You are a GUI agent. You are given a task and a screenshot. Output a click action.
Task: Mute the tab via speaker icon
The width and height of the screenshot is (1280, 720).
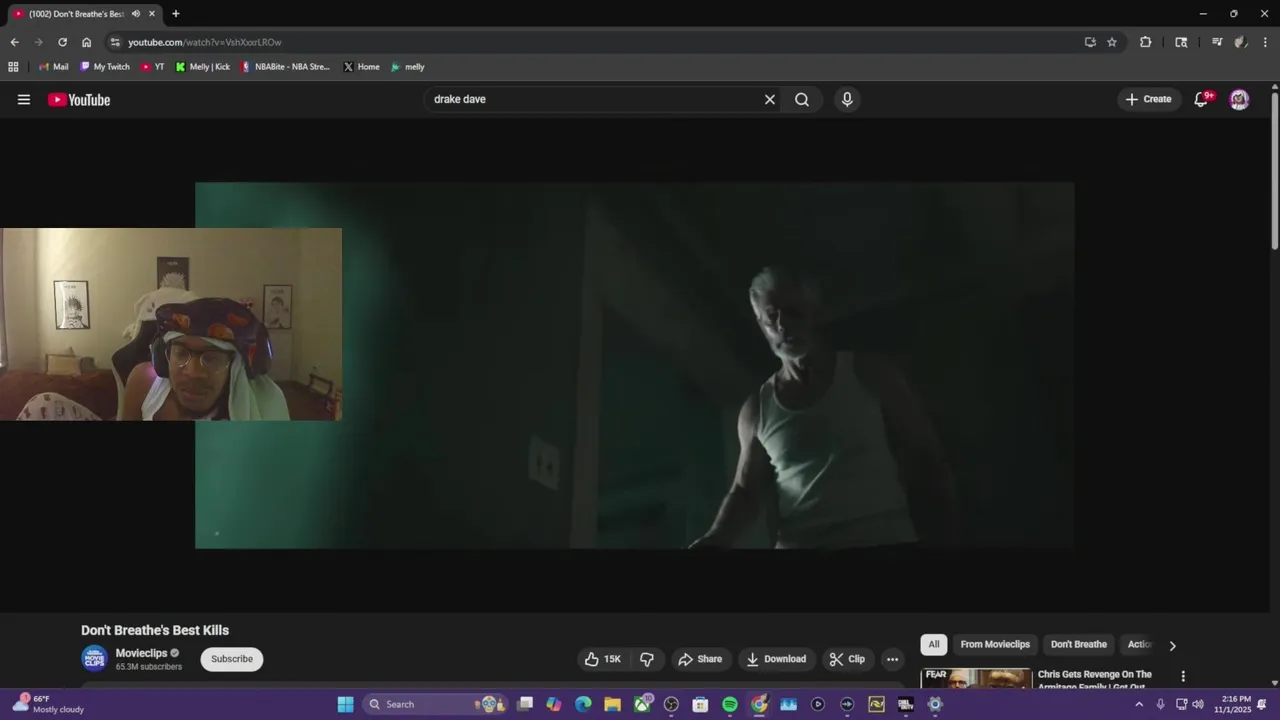(135, 14)
